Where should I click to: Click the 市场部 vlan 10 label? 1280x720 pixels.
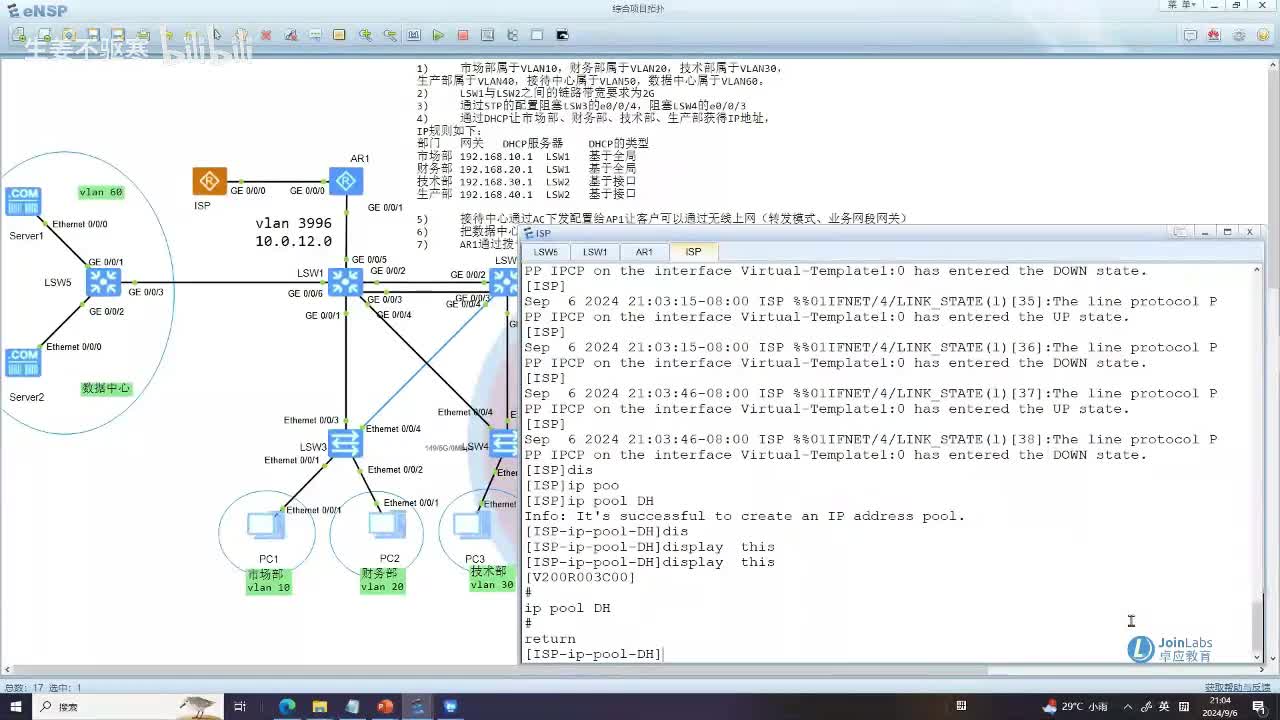(x=268, y=581)
